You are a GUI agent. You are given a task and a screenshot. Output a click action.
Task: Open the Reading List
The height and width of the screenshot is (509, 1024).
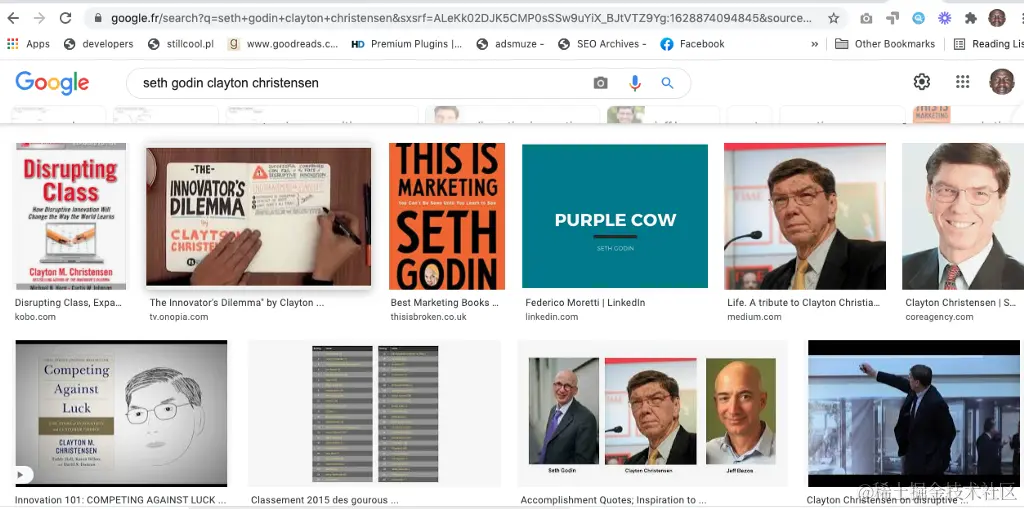[x=988, y=44]
